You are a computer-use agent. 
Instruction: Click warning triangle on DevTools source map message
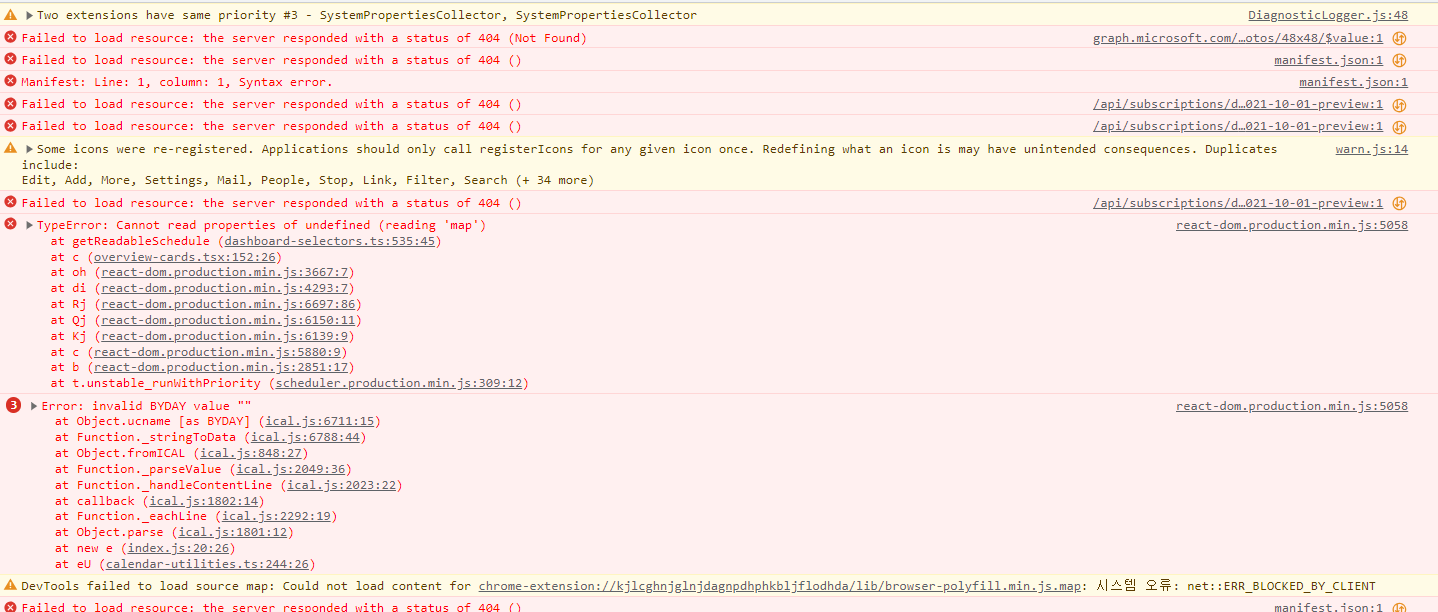tap(9, 585)
